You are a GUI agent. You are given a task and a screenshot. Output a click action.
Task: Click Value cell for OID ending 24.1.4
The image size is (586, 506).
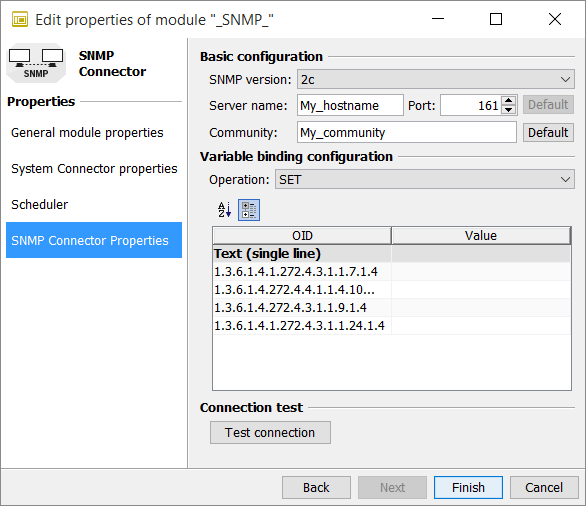pyautogui.click(x=481, y=325)
